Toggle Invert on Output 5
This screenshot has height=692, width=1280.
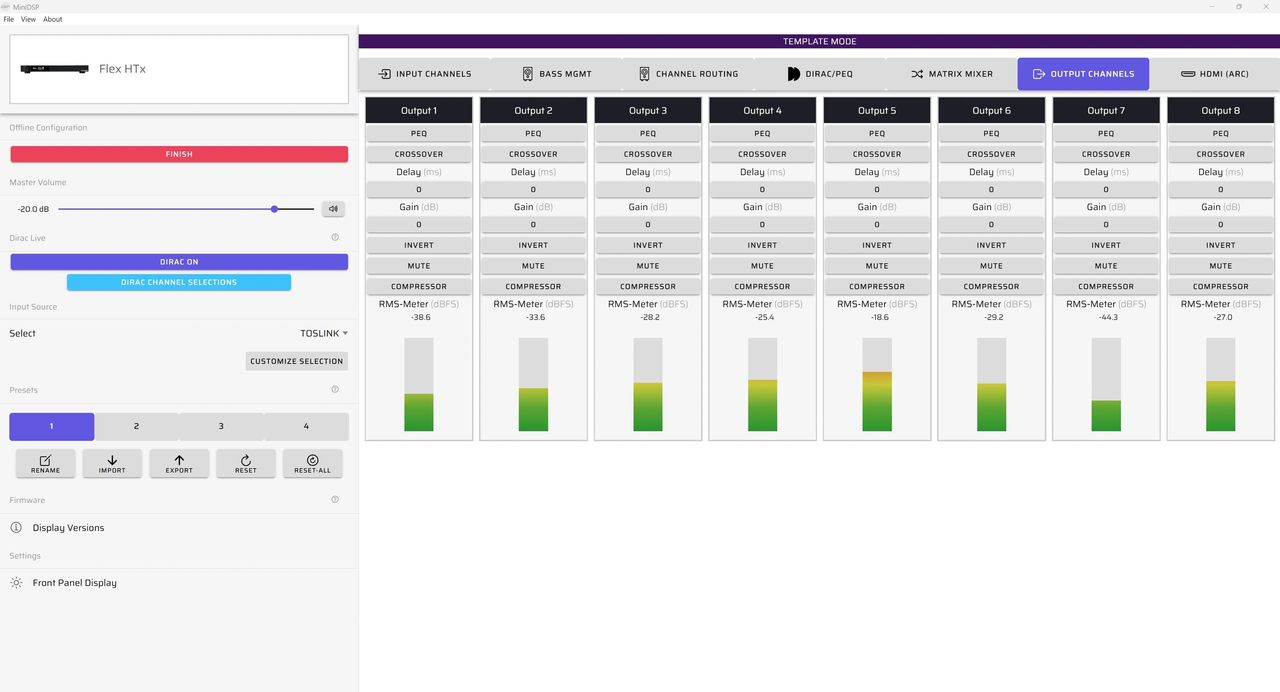(877, 245)
